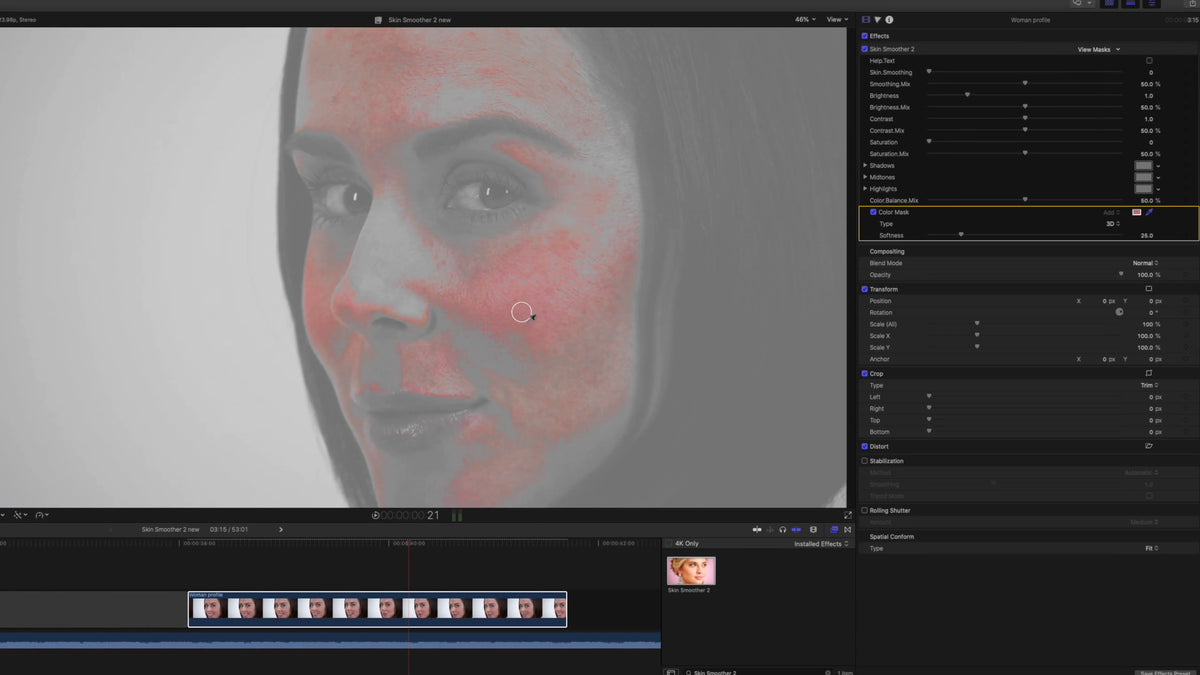Expand the Midtones disclosure triangle
This screenshot has width=1200, height=675.
tap(866, 177)
